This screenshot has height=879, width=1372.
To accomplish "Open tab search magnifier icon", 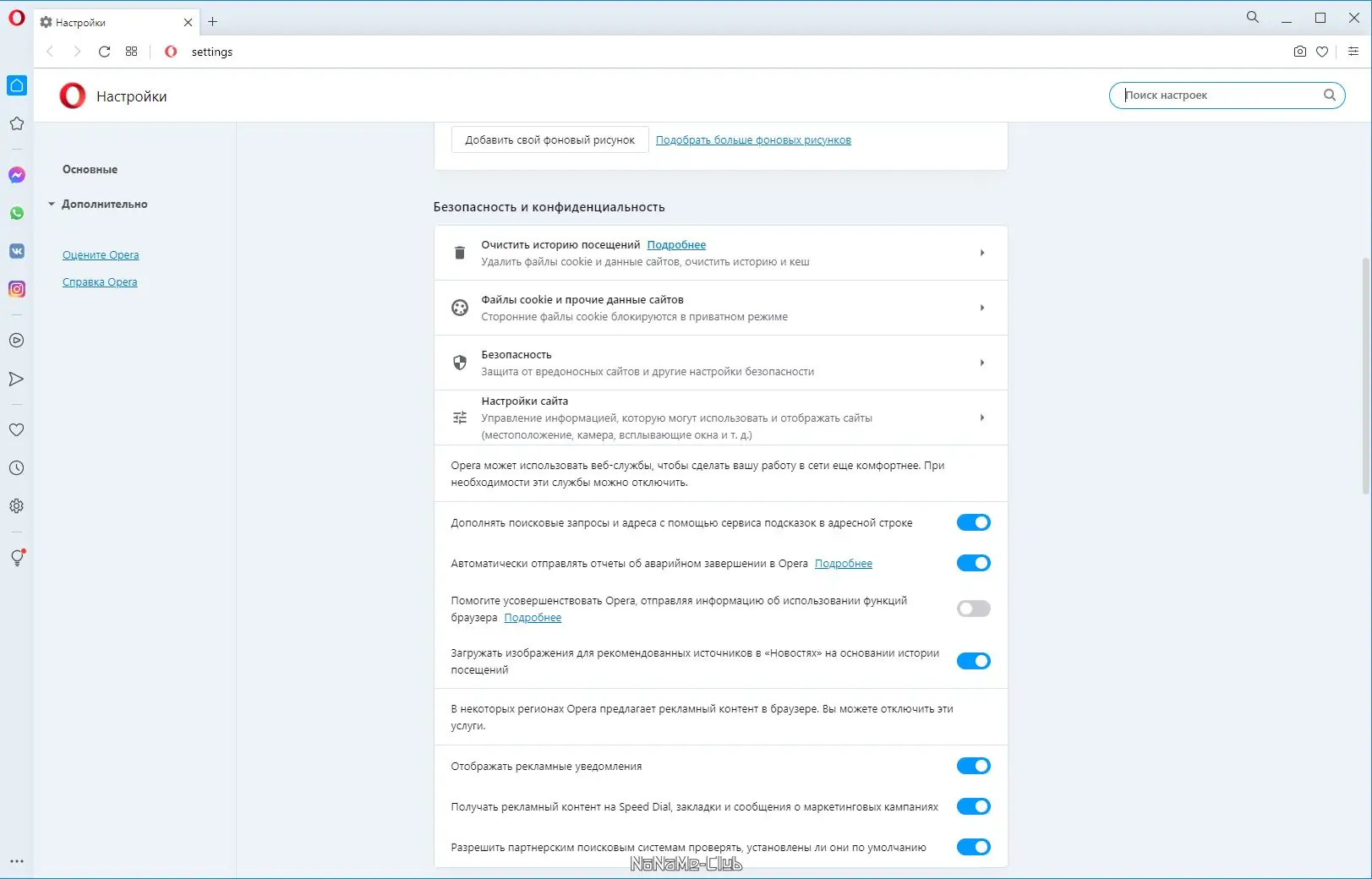I will tap(1253, 17).
